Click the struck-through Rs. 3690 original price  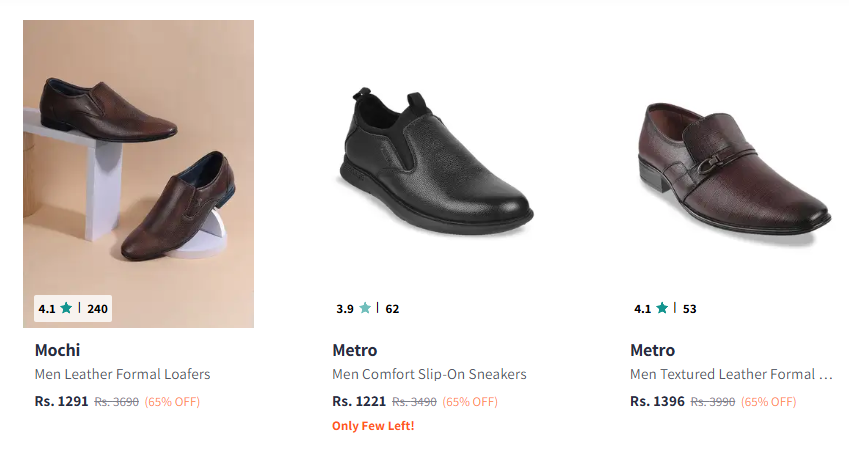click(116, 402)
